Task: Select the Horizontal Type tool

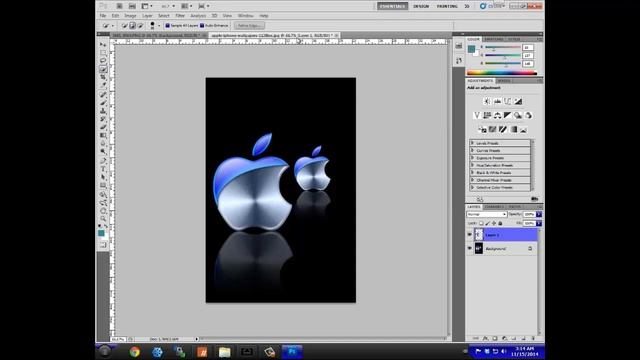Action: tap(103, 169)
